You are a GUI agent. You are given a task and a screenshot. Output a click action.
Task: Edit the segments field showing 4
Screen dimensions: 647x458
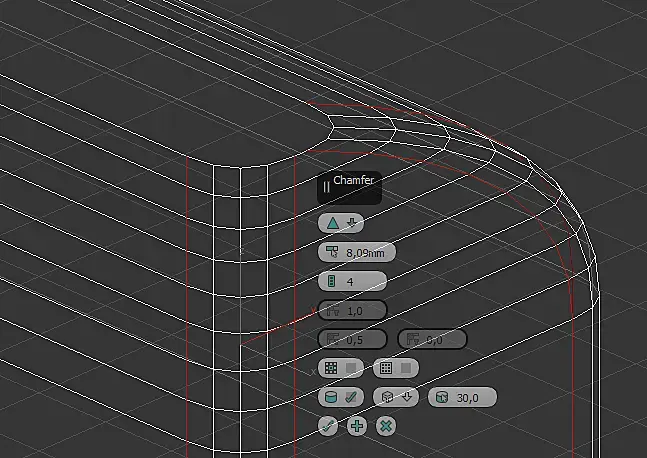tap(352, 281)
